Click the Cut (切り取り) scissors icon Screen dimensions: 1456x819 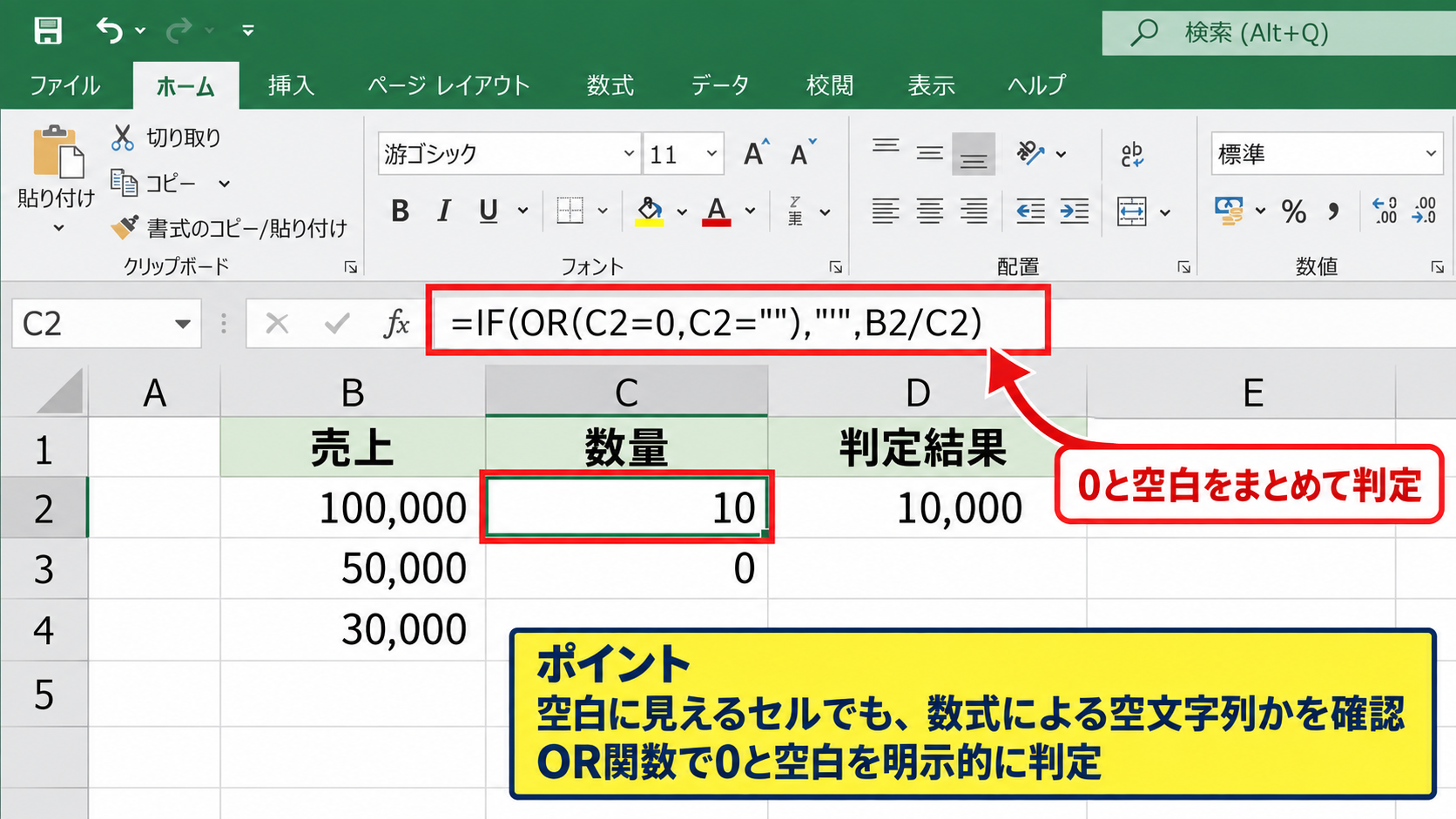(123, 138)
